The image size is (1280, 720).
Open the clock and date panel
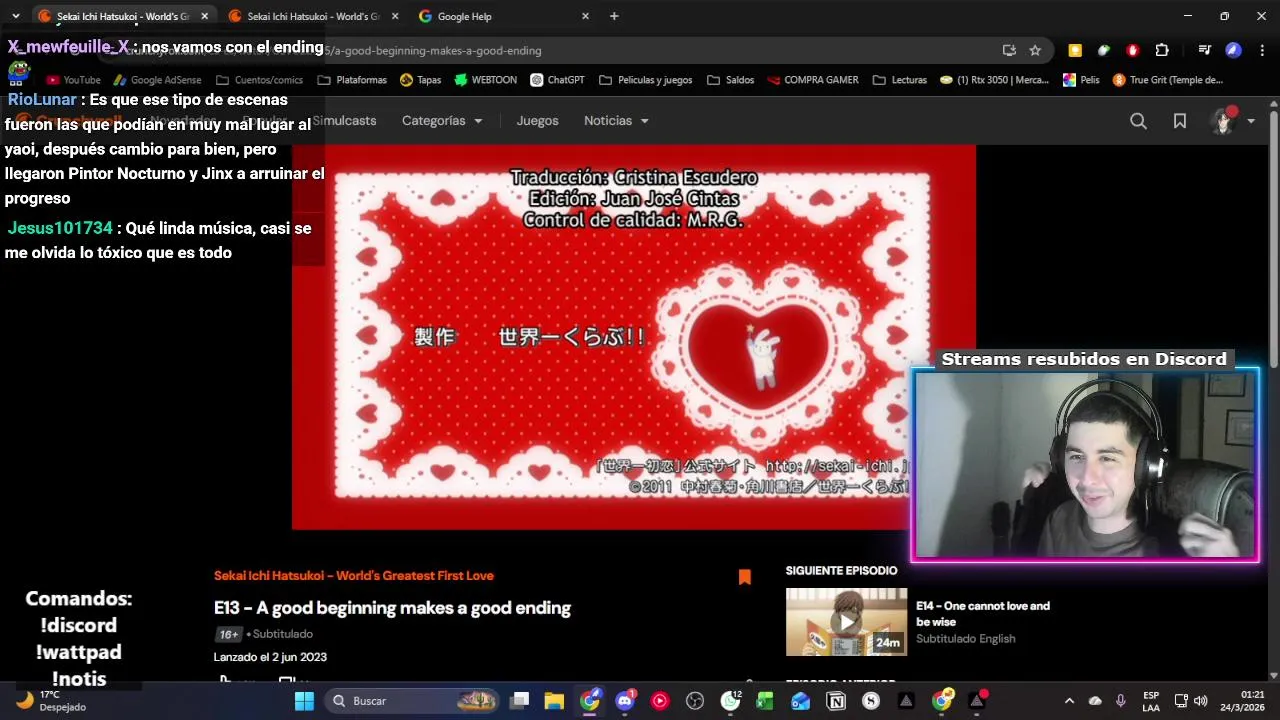1242,701
